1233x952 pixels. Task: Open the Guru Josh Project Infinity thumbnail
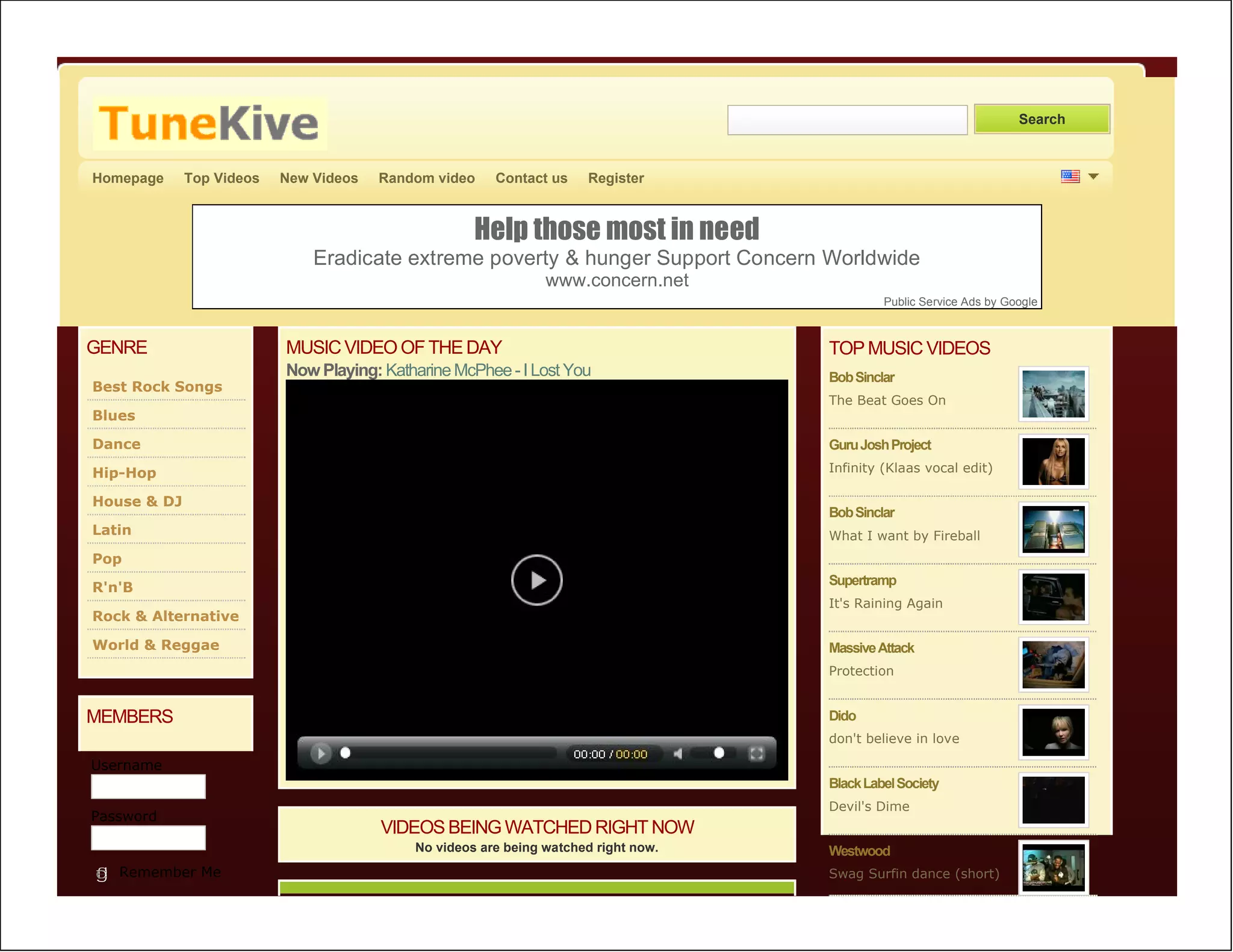[1053, 462]
